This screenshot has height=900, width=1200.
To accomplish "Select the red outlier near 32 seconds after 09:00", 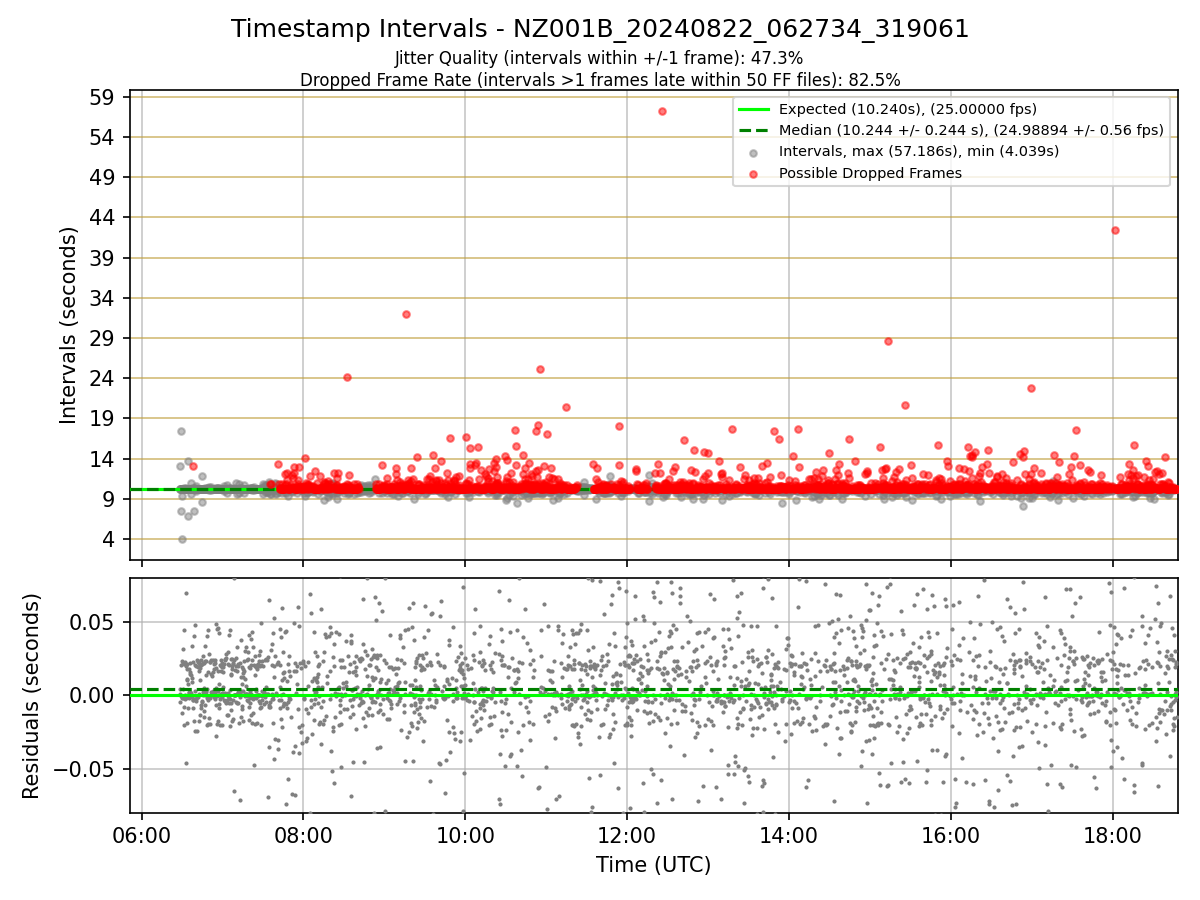I will click(406, 314).
